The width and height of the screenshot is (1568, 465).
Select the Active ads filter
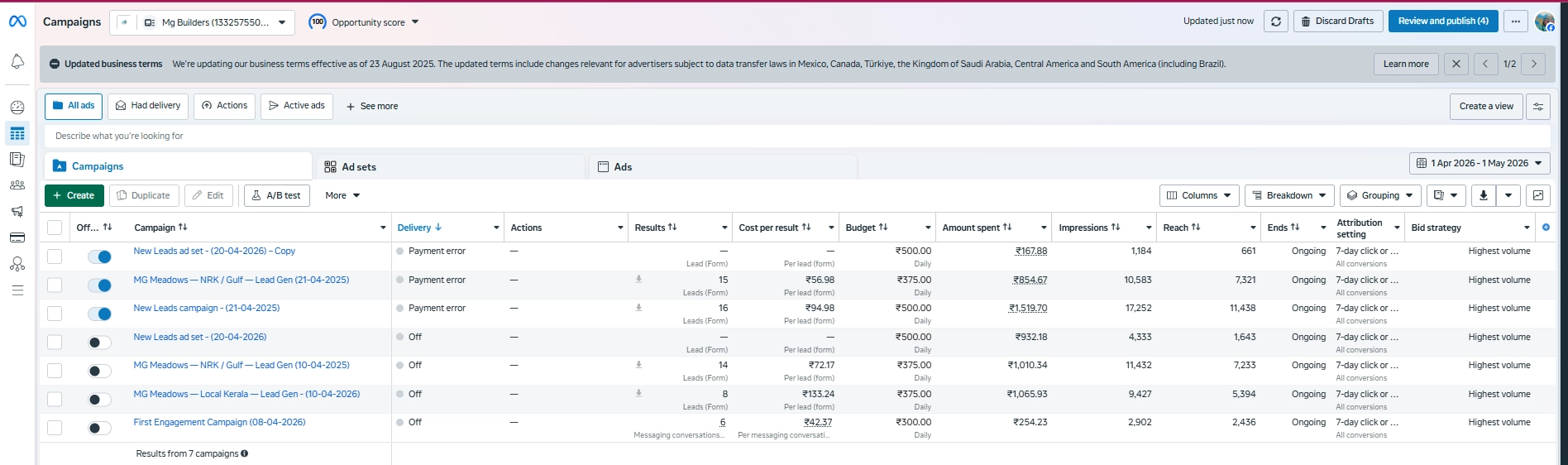coord(297,106)
